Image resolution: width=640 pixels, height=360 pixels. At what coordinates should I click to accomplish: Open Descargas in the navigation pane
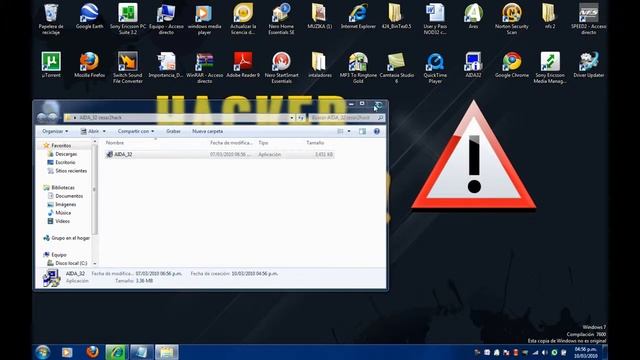pos(66,154)
